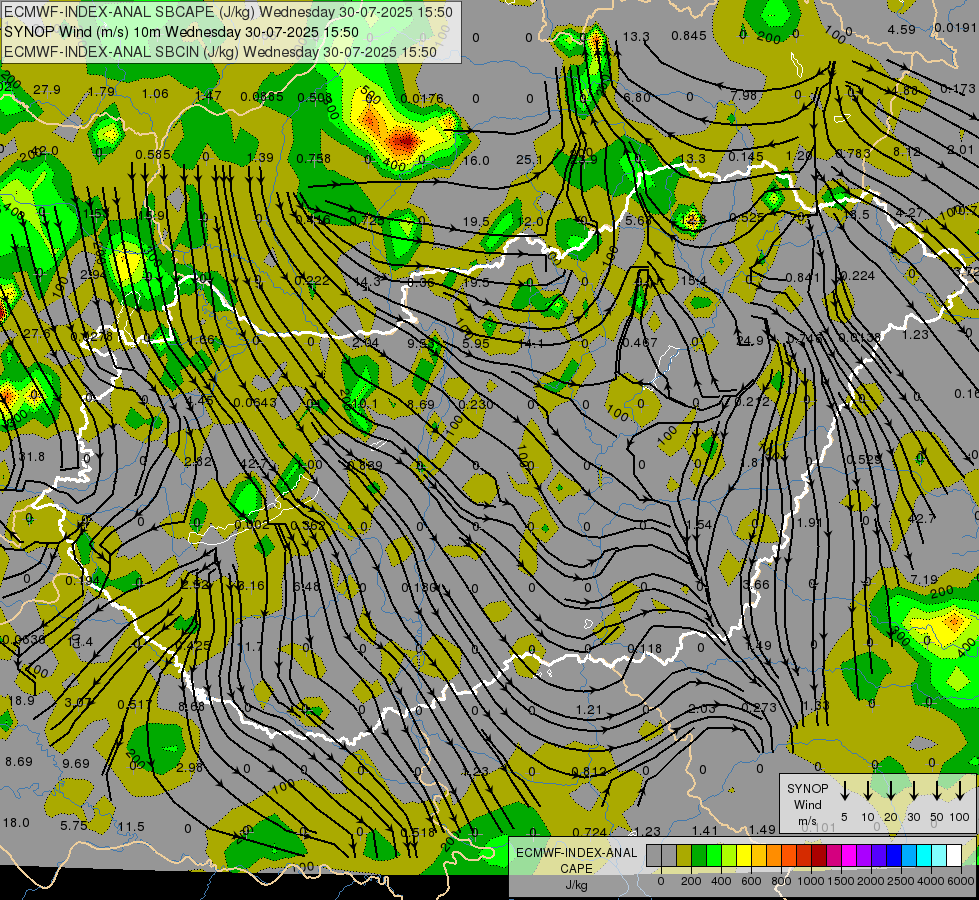Click the red CAPE maximum near the 500 contour
Viewport: 979px width, 900px height.
point(404,142)
